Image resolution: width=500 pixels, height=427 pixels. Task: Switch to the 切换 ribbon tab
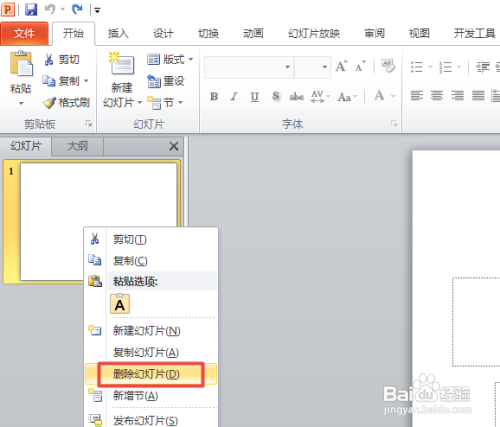pos(208,33)
